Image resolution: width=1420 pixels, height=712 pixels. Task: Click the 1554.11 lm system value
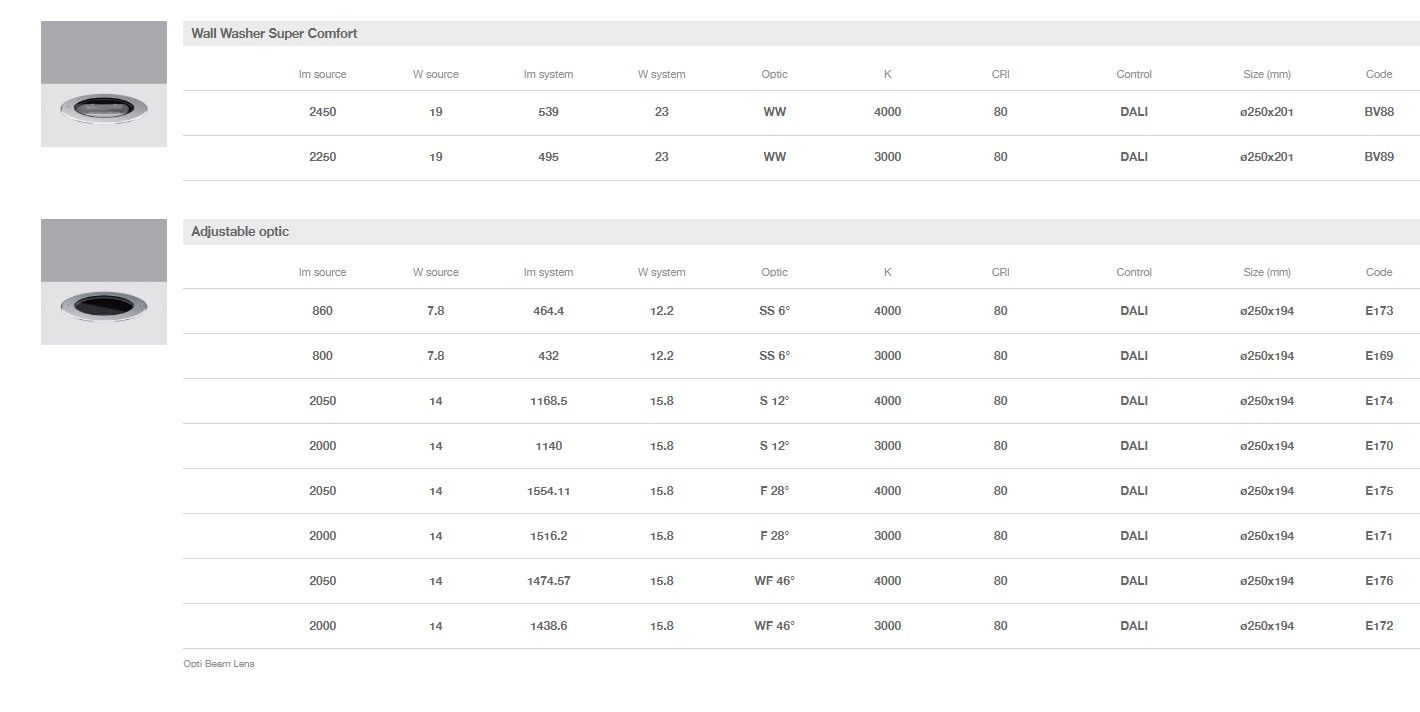[x=550, y=491]
